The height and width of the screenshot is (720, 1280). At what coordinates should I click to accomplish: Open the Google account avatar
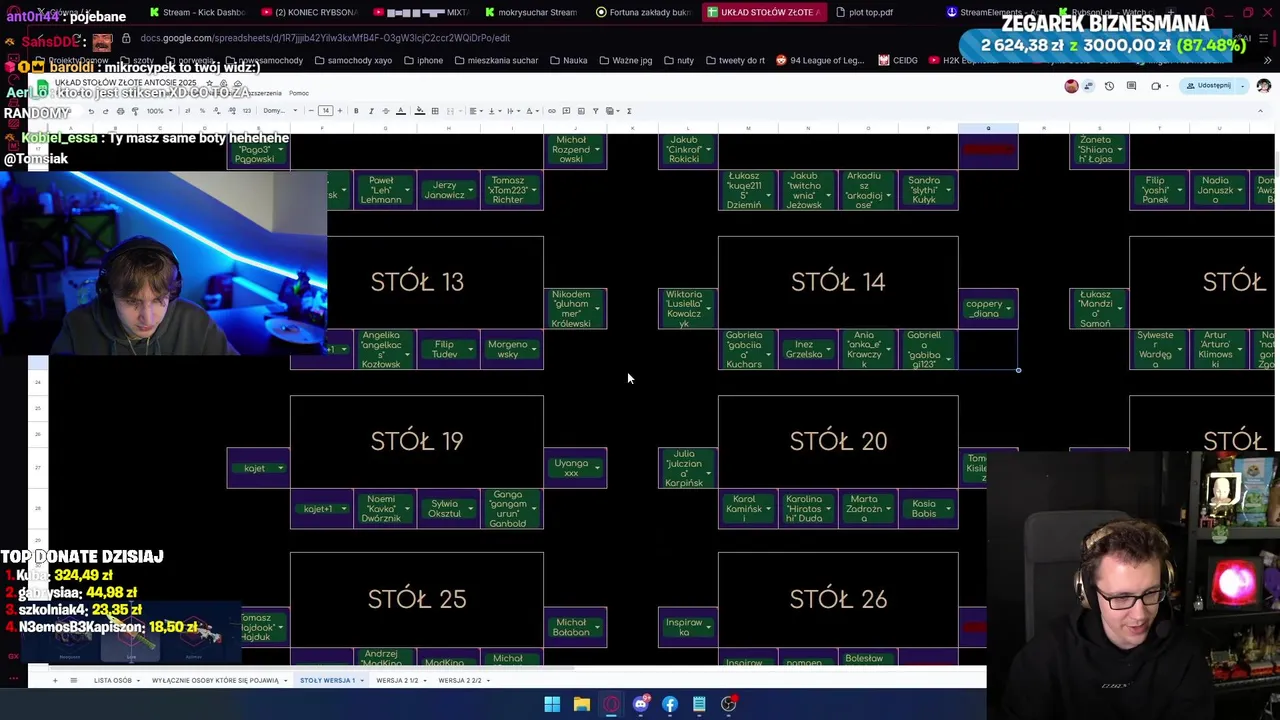(1264, 86)
